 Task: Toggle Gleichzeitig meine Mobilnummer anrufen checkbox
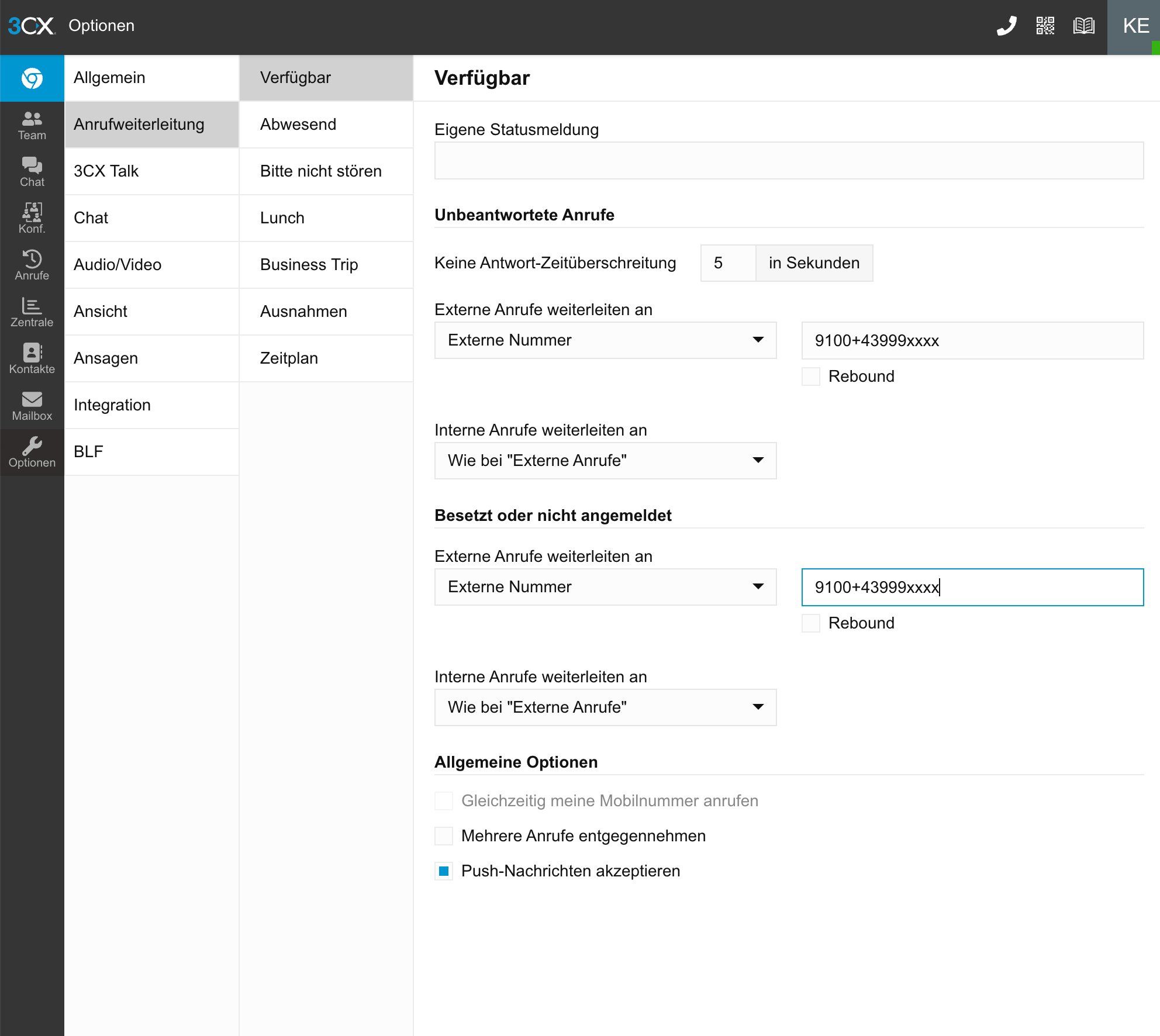444,801
